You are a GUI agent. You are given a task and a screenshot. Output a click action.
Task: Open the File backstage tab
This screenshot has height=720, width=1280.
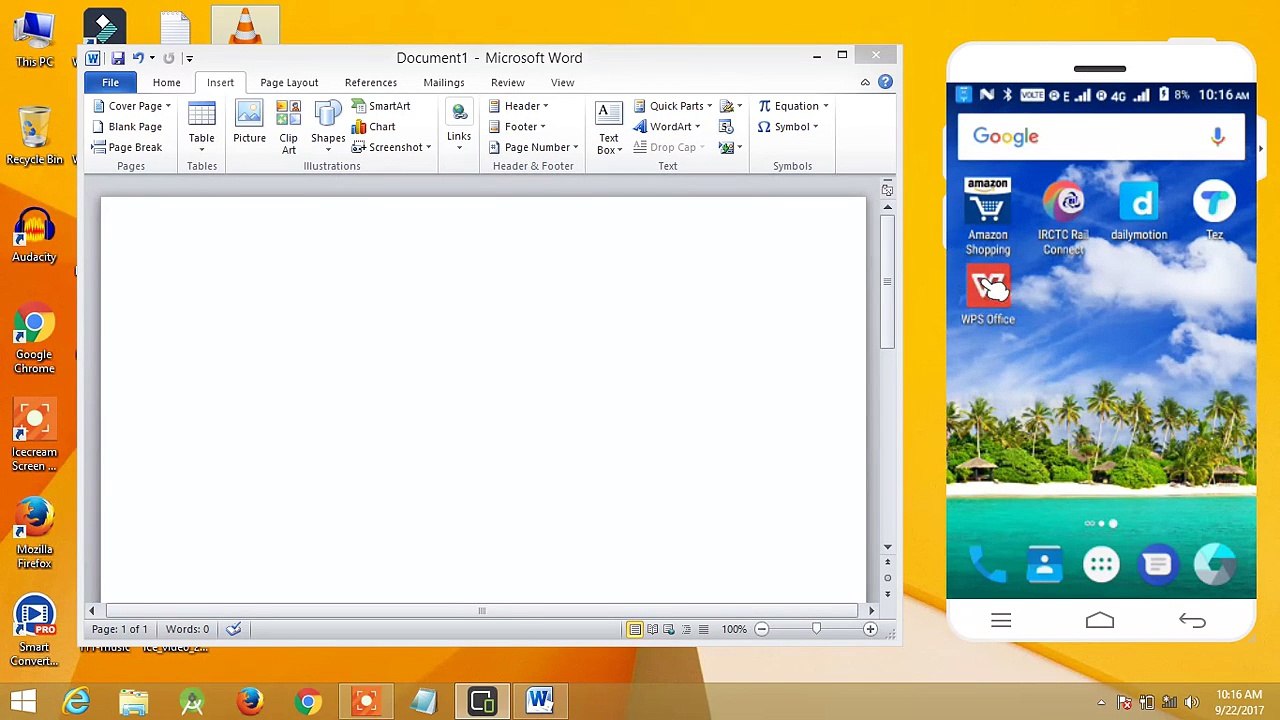110,83
